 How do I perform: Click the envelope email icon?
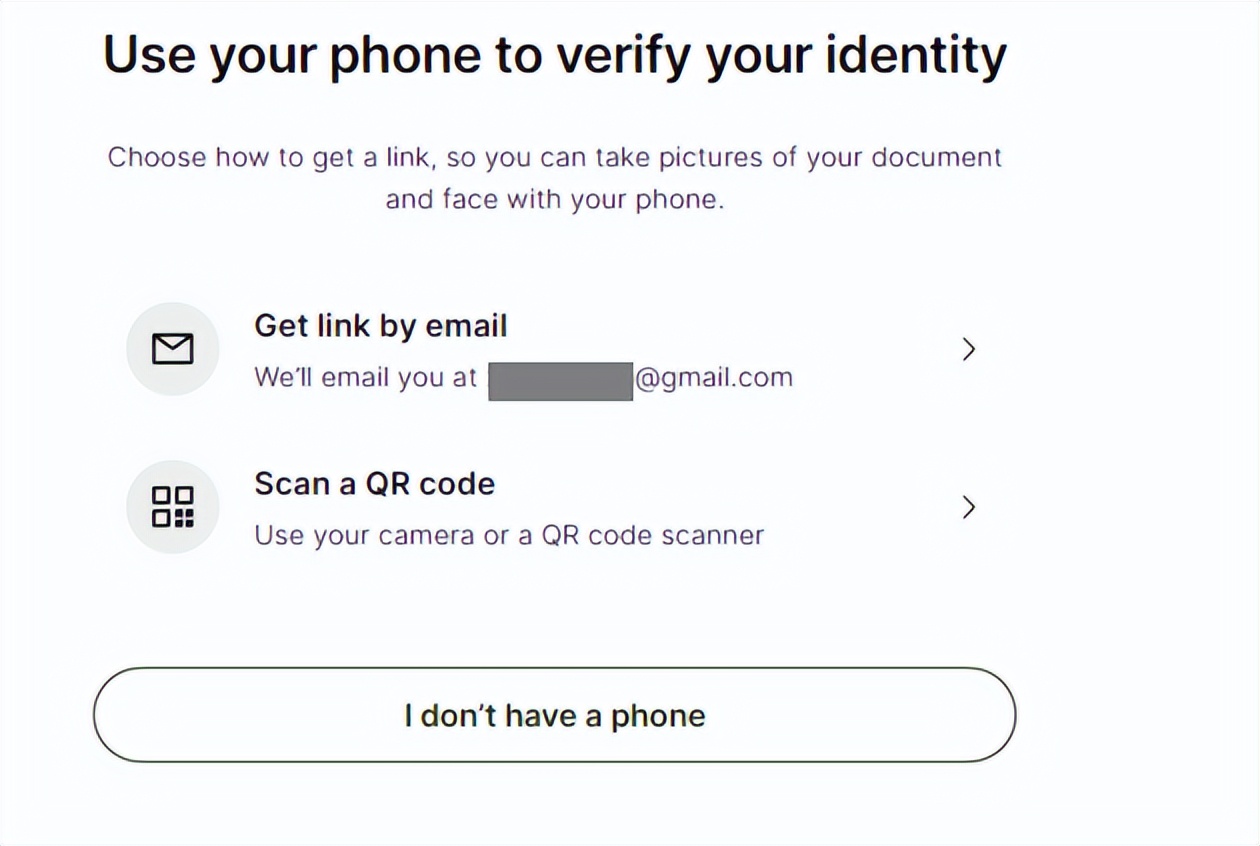click(172, 349)
